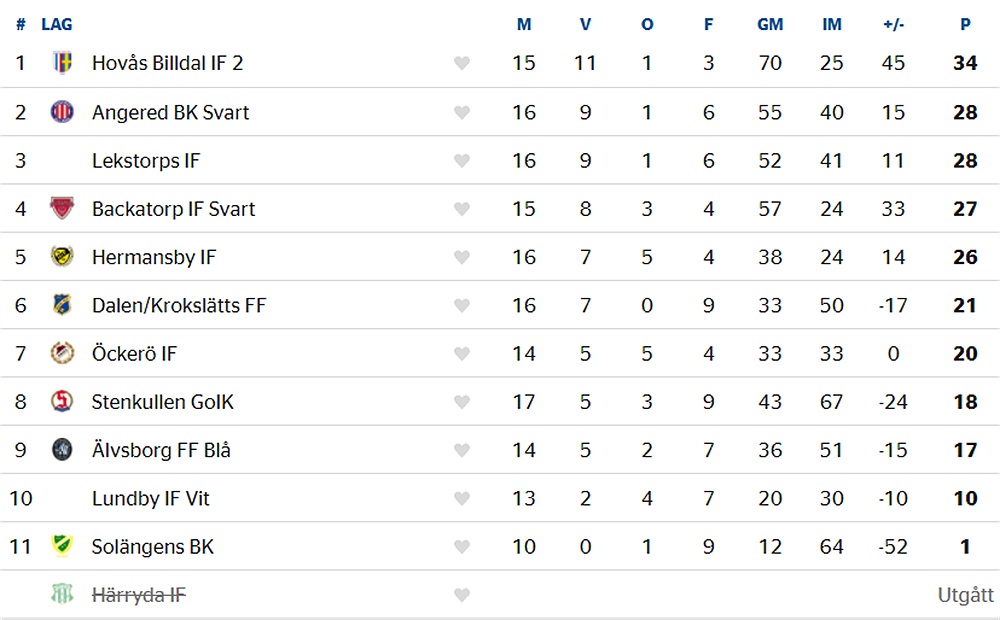
Task: Click the Älvsborg FF Blå club crest
Action: point(62,450)
